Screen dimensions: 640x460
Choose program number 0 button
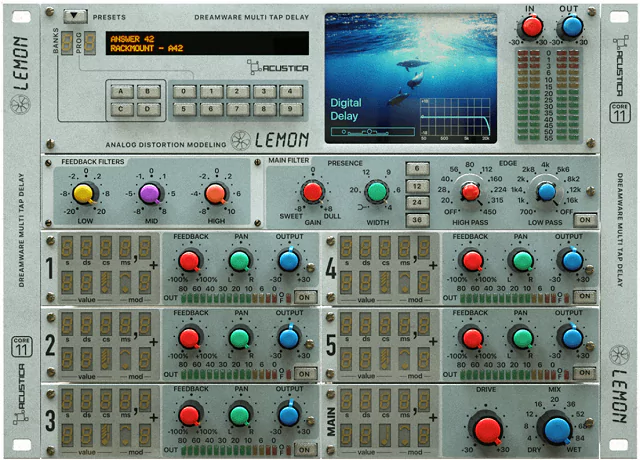pyautogui.click(x=184, y=91)
